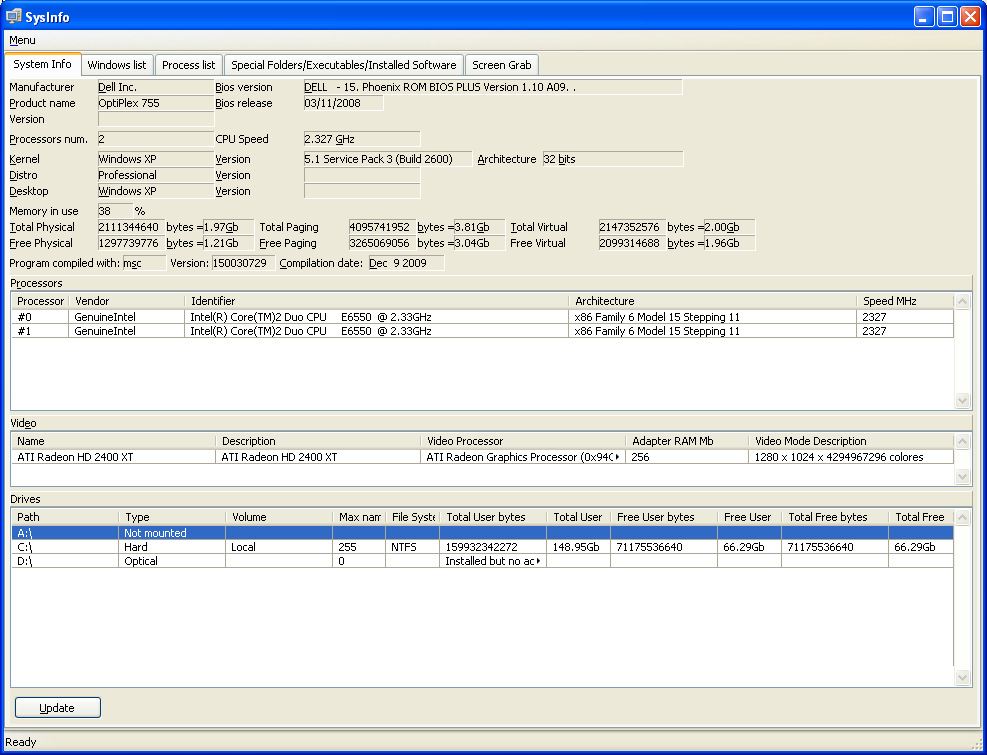
Task: Click the Path column header in Drives
Action: click(x=65, y=517)
